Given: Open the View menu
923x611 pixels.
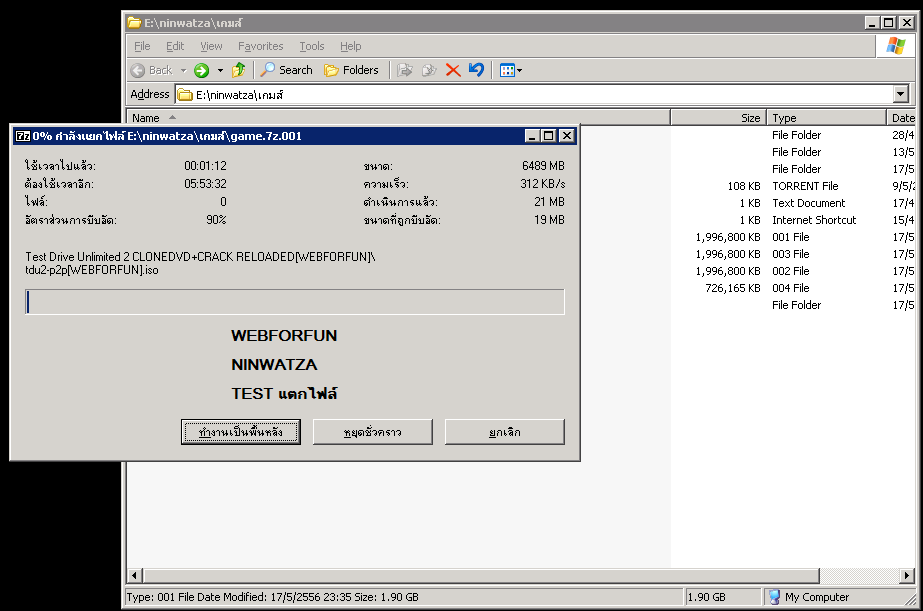Looking at the screenshot, I should 211,46.
